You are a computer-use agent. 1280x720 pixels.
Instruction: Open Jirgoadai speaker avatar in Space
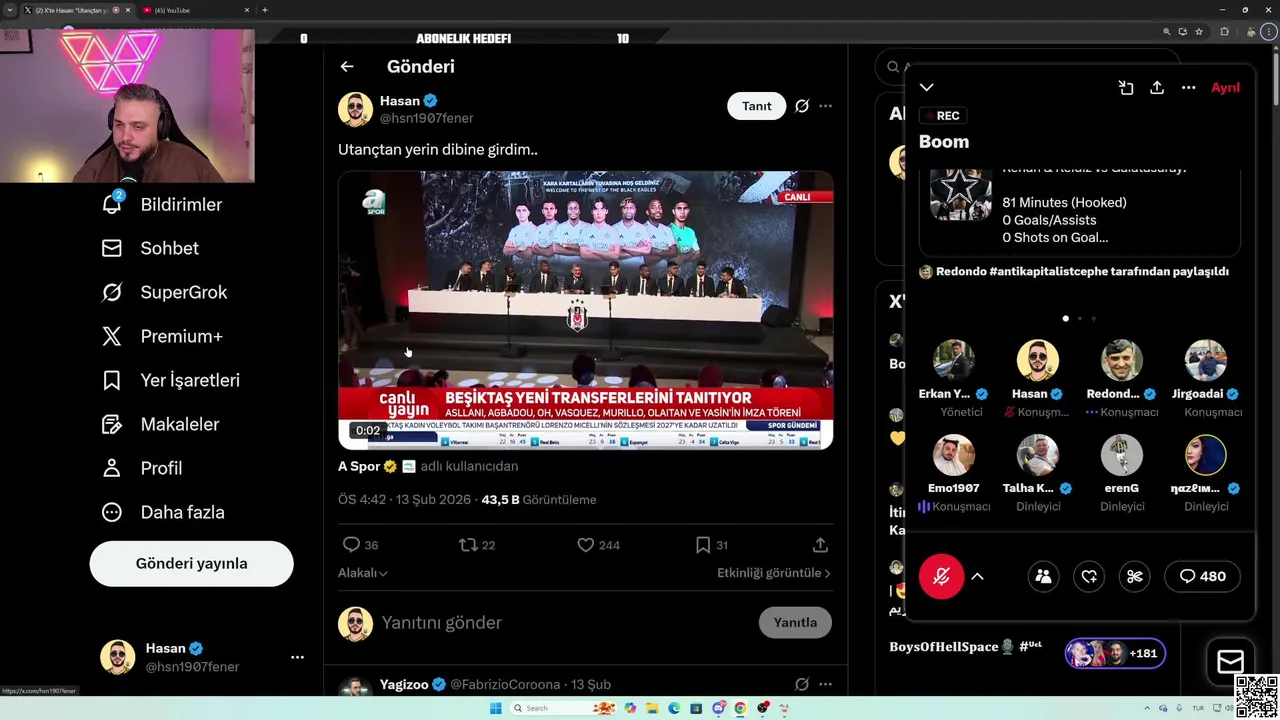pyautogui.click(x=1205, y=361)
